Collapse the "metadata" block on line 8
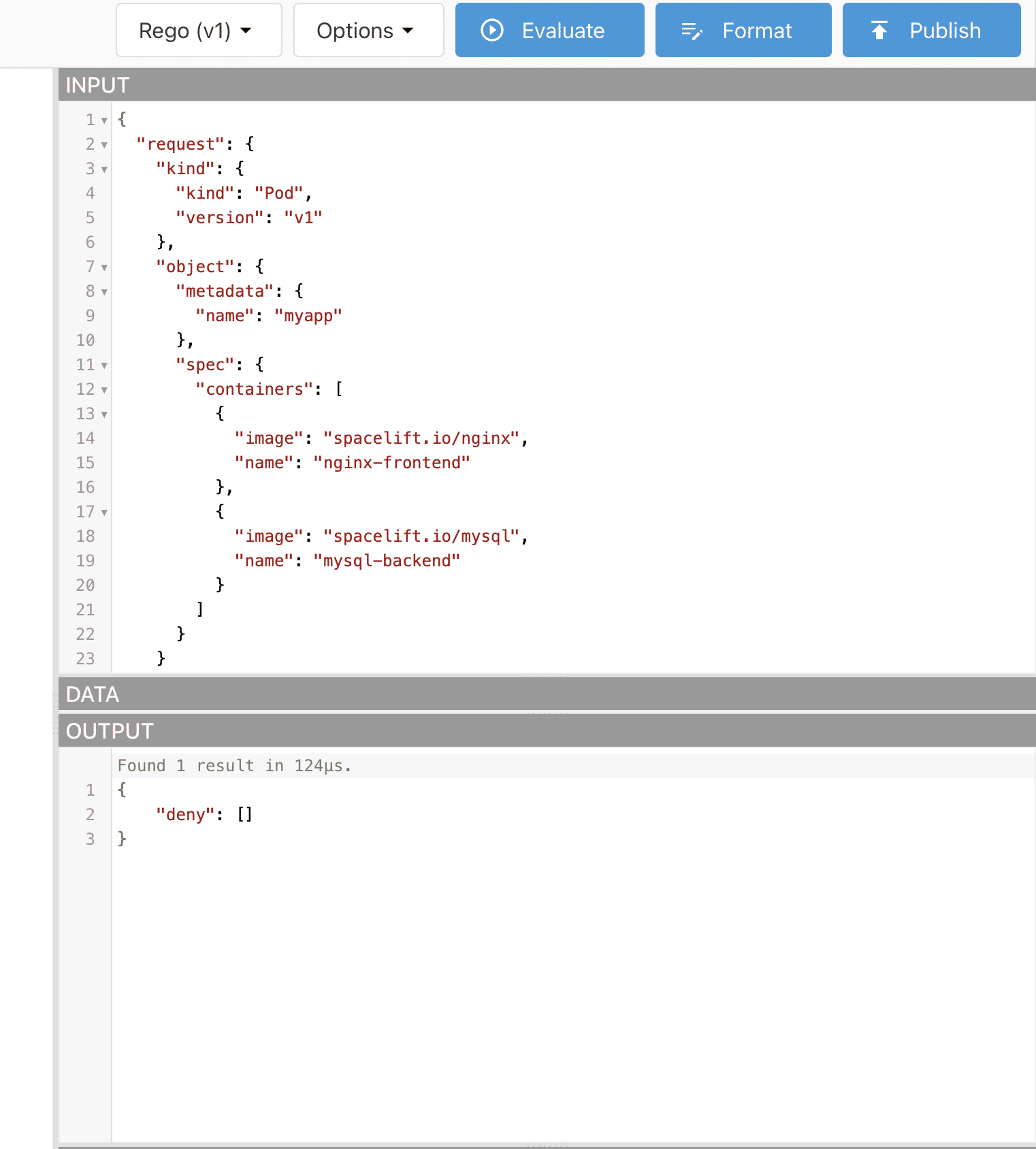The height and width of the screenshot is (1149, 1036). [x=104, y=292]
